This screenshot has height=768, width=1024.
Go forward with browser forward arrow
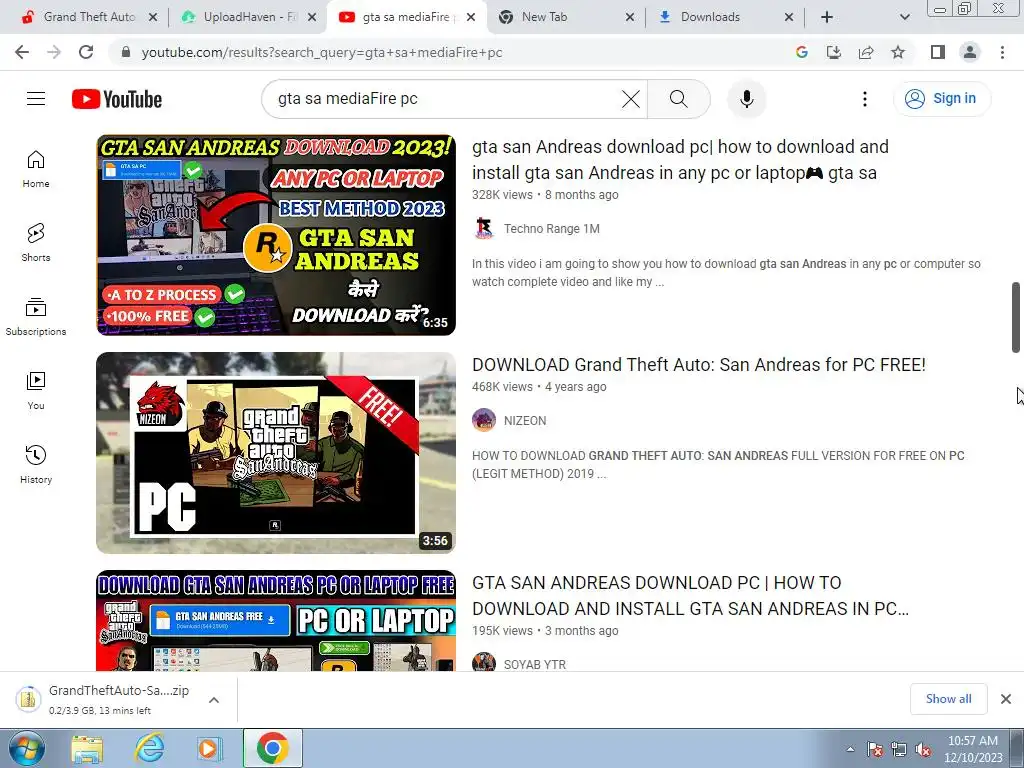tap(54, 52)
